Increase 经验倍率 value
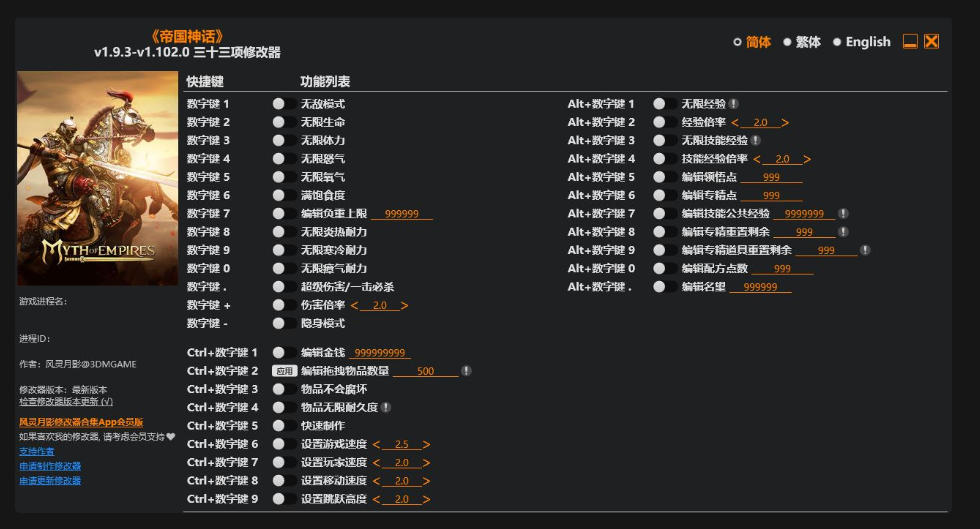 tap(785, 123)
